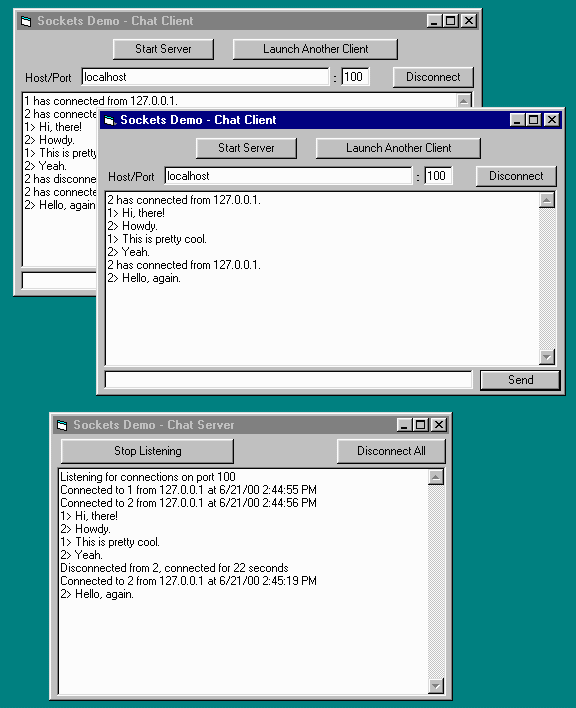Image resolution: width=576 pixels, height=708 pixels.
Task: Click Start Server in active client window
Action: [x=246, y=148]
